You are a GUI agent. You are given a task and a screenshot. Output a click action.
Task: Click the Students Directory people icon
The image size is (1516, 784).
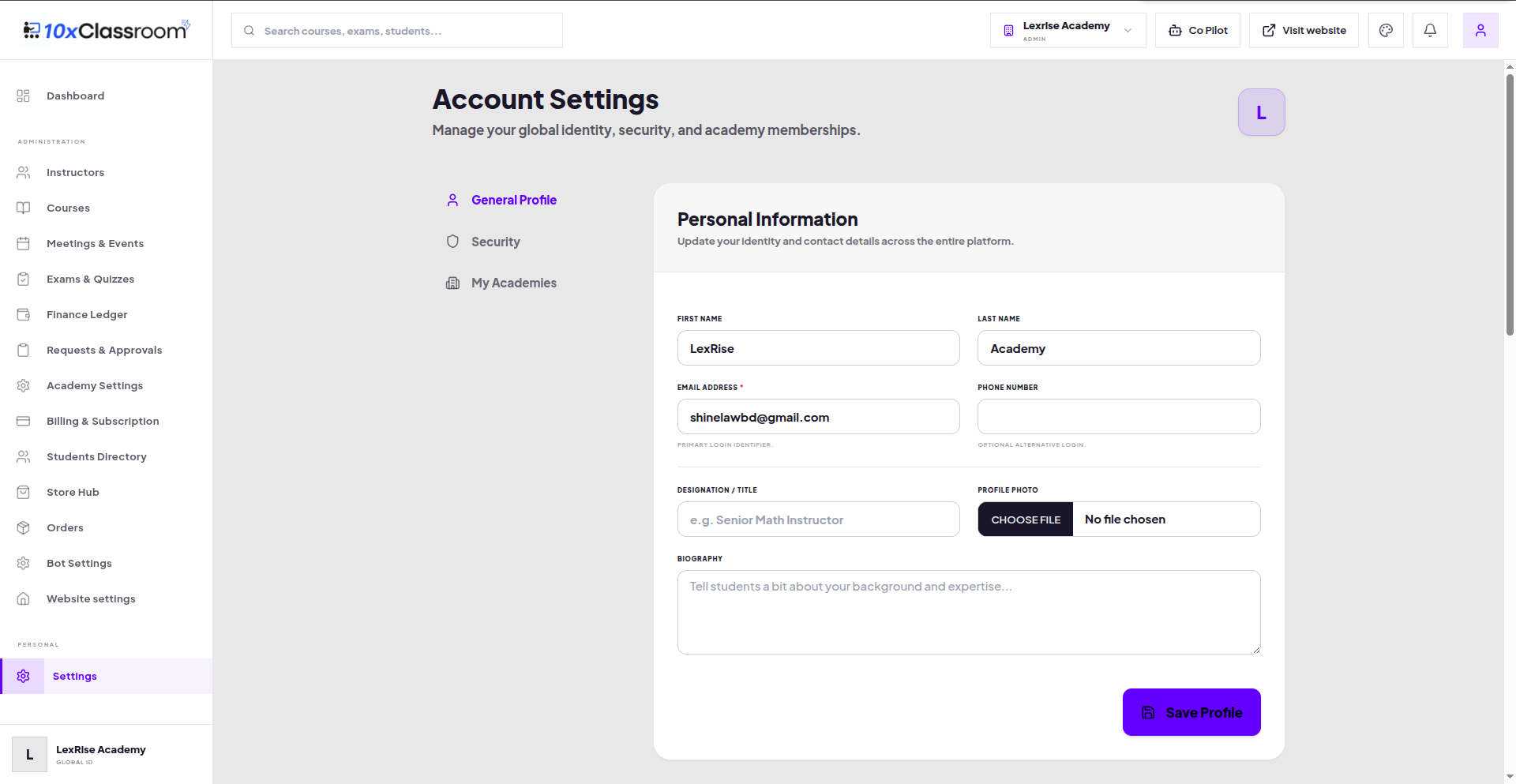[23, 456]
